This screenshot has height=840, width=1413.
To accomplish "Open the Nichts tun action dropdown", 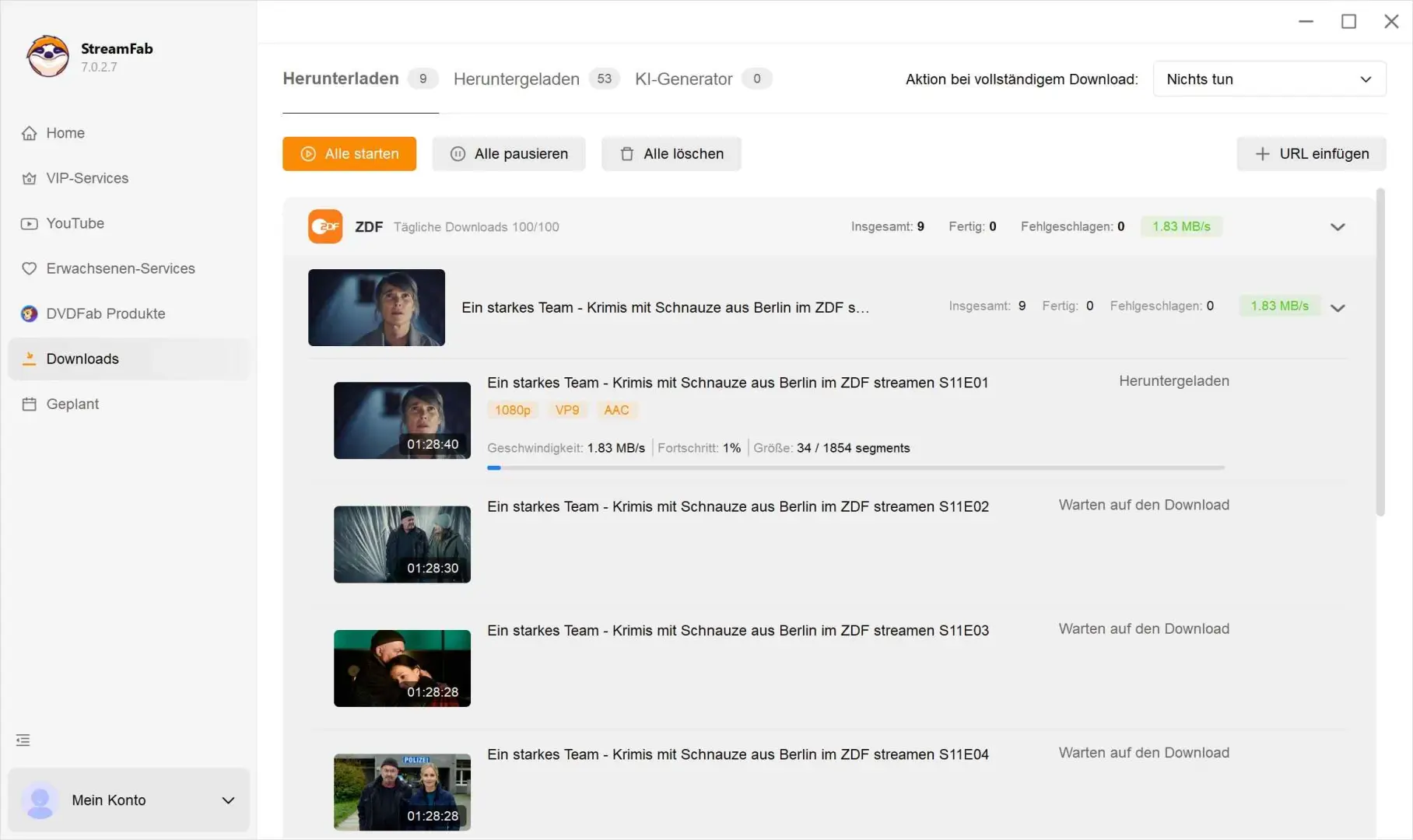I will (x=1269, y=79).
